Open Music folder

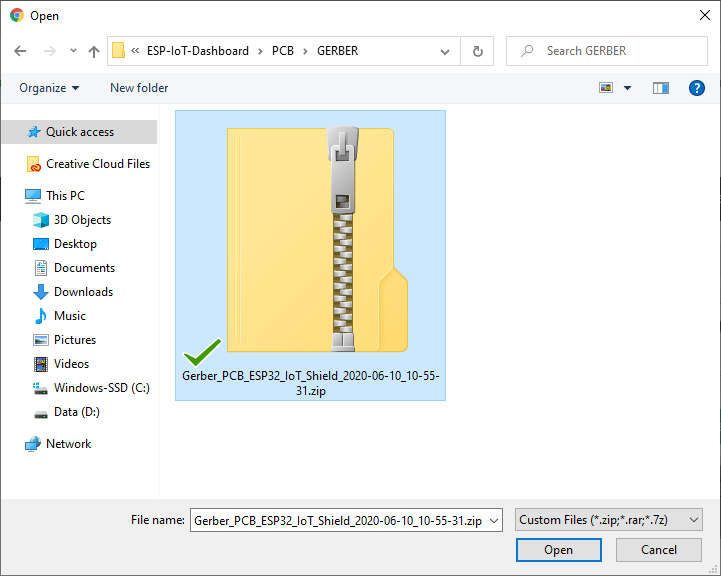(59, 316)
